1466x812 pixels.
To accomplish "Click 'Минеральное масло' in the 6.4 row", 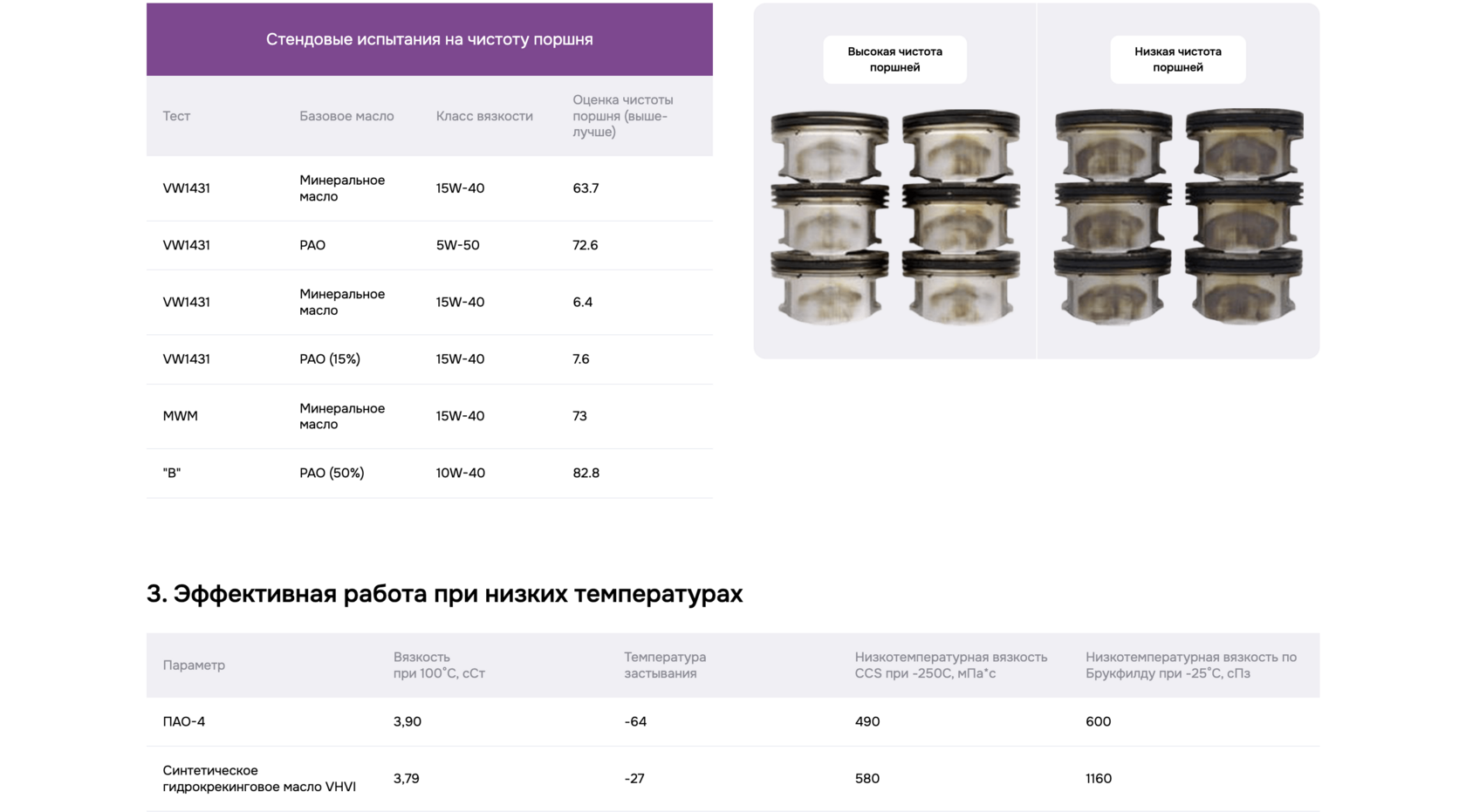I will 342,302.
